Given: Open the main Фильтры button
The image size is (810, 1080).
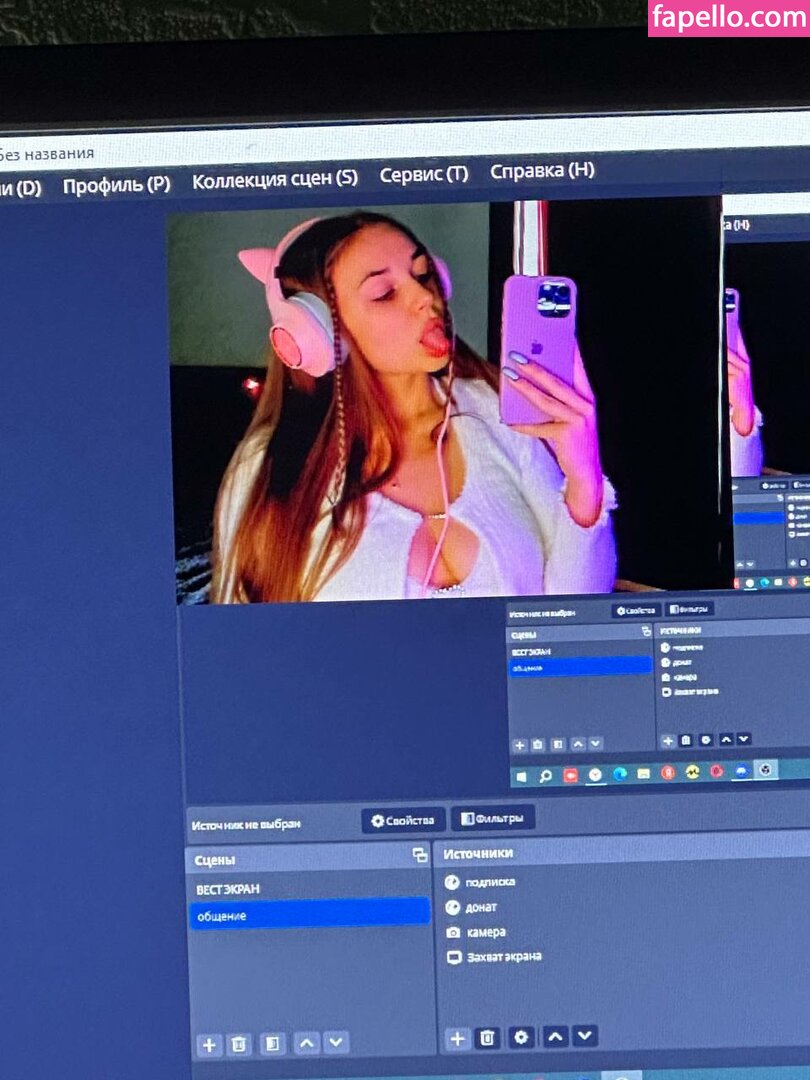Looking at the screenshot, I should click(493, 818).
